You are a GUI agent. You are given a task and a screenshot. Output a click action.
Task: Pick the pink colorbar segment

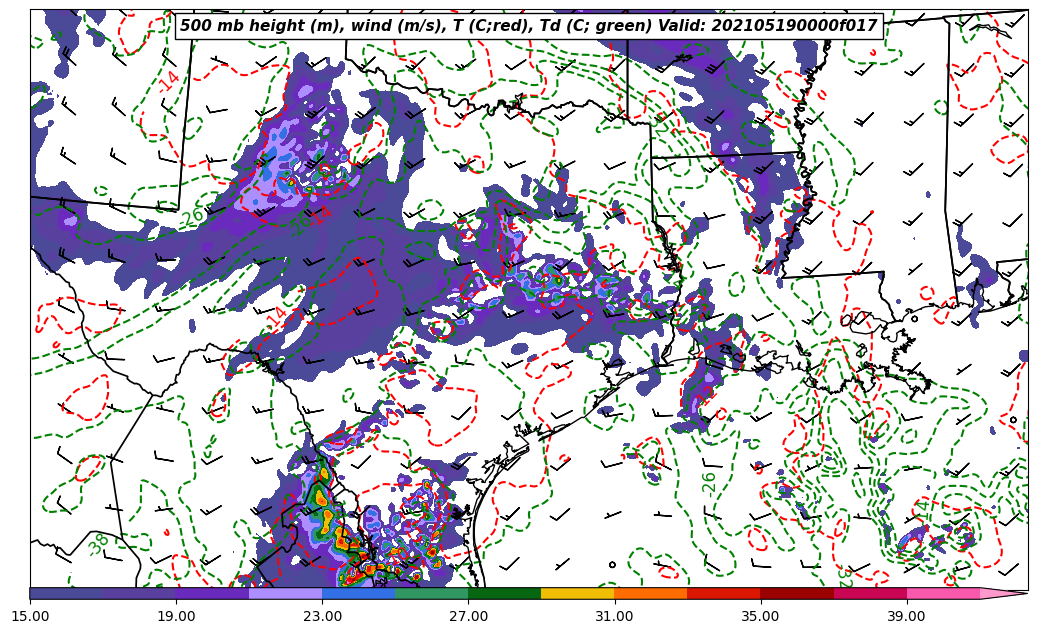click(x=942, y=593)
